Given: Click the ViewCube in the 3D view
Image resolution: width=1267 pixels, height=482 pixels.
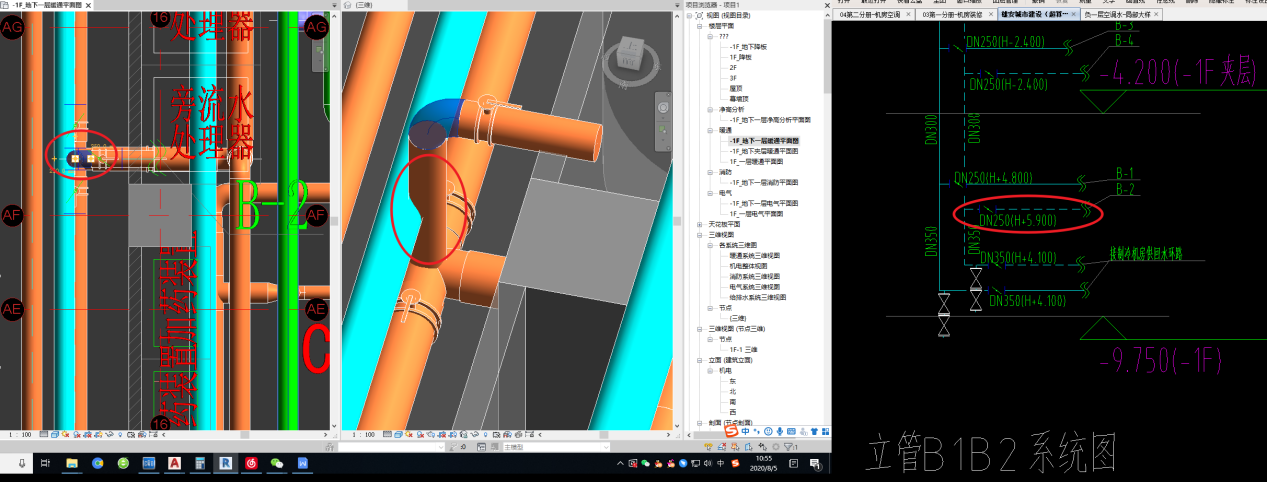Looking at the screenshot, I should [630, 53].
